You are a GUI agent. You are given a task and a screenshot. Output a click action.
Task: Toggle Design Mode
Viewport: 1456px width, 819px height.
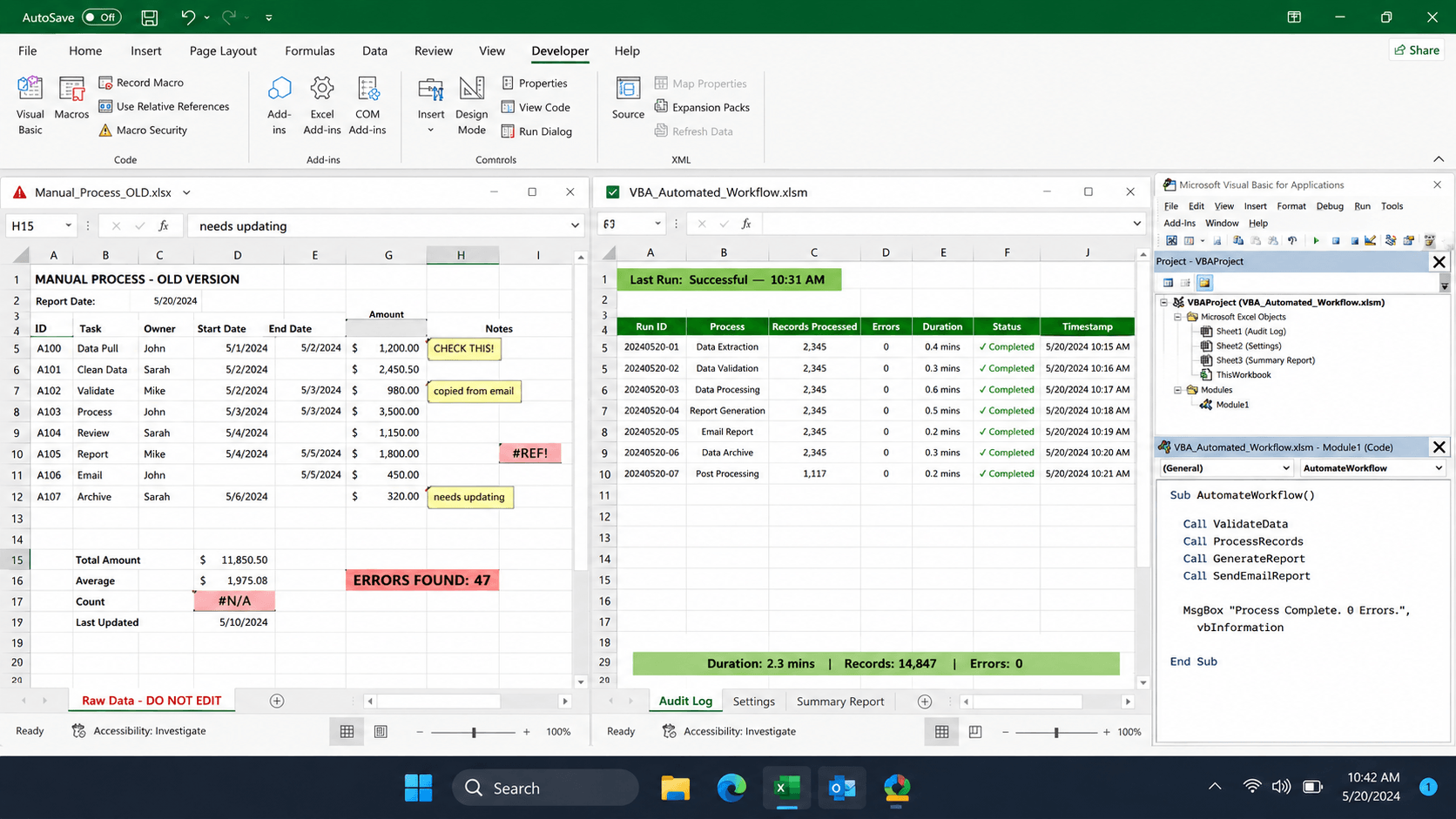pyautogui.click(x=471, y=105)
